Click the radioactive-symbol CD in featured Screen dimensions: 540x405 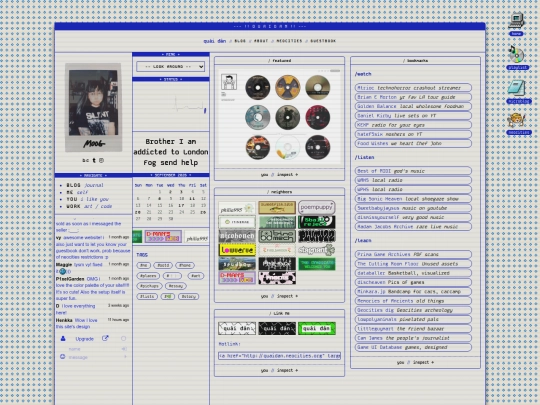288,87
